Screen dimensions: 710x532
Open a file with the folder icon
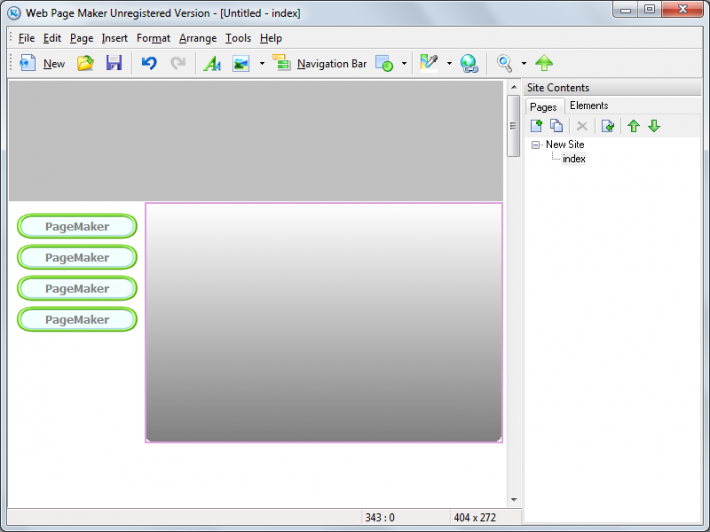tap(85, 63)
